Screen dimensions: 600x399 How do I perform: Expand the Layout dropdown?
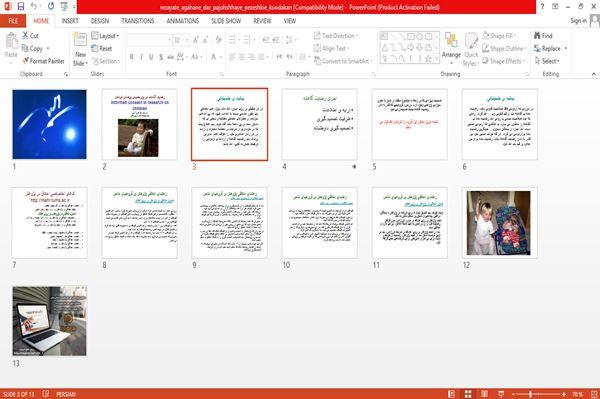[x=105, y=36]
